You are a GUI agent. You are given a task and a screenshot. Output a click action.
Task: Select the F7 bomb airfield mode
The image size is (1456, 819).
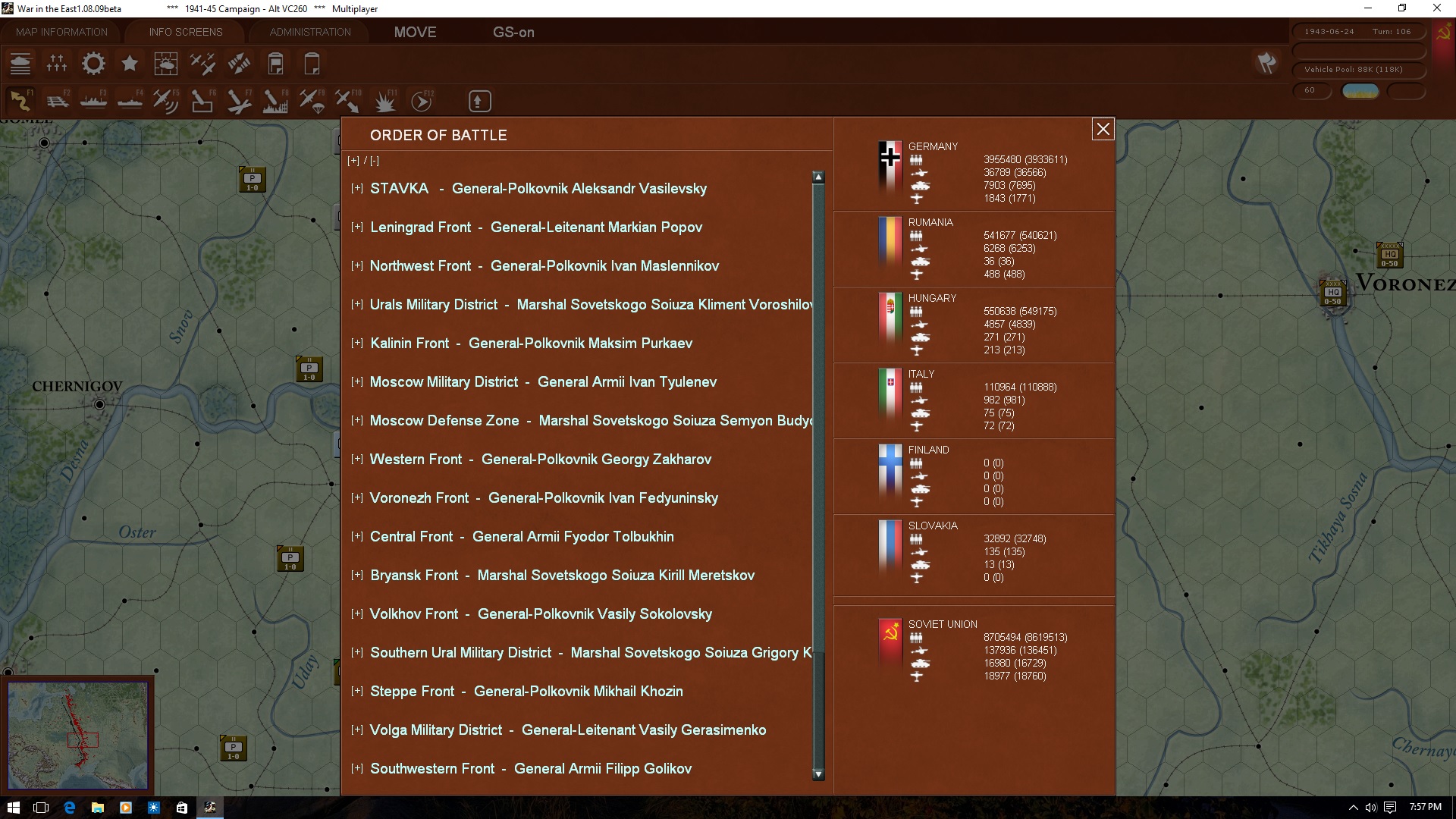pos(239,101)
